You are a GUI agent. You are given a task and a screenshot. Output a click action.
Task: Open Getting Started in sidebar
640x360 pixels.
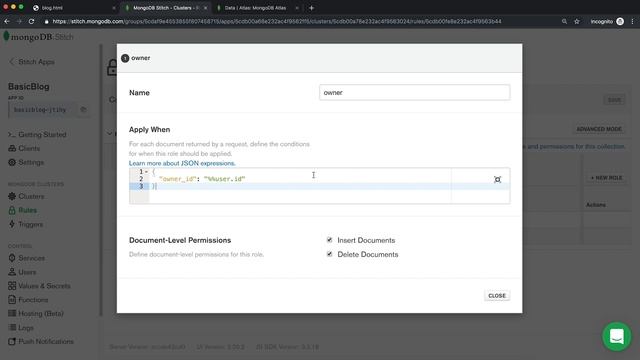point(42,135)
